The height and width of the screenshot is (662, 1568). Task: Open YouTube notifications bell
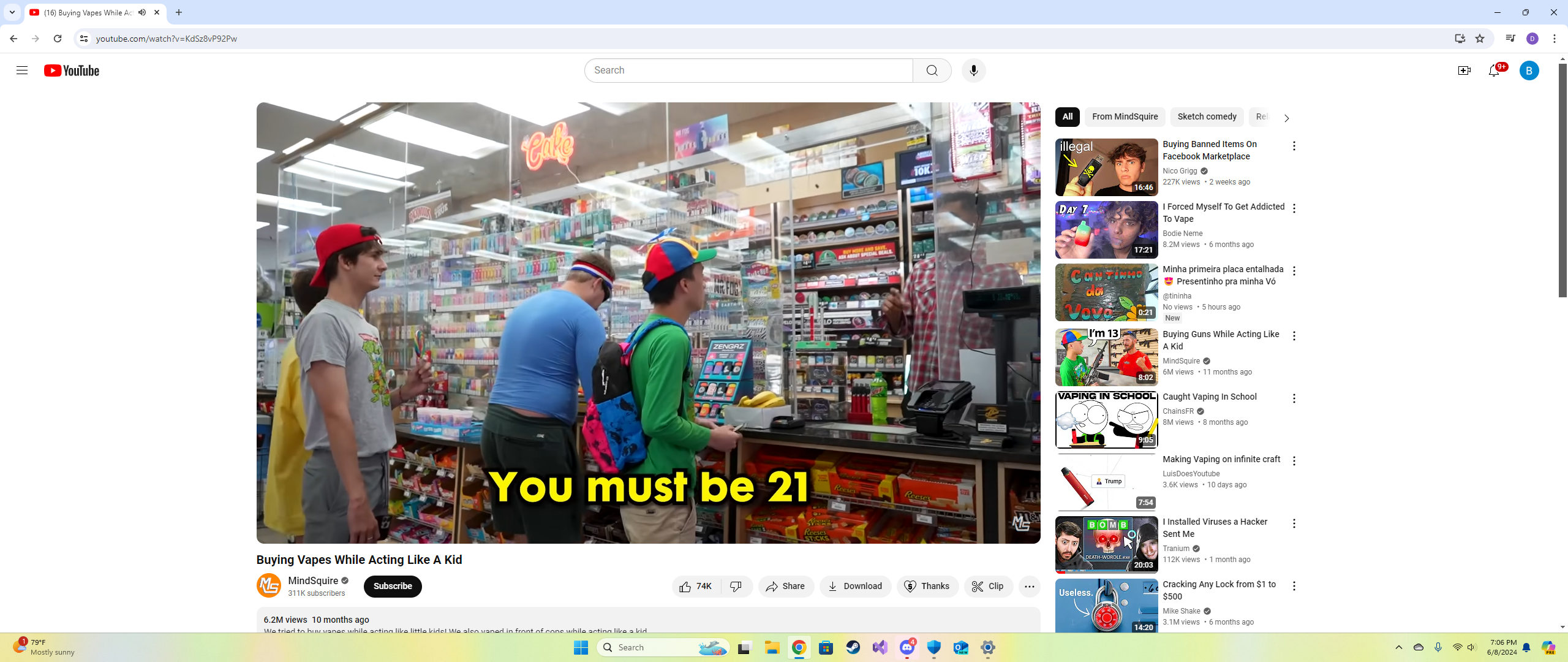pos(1494,70)
